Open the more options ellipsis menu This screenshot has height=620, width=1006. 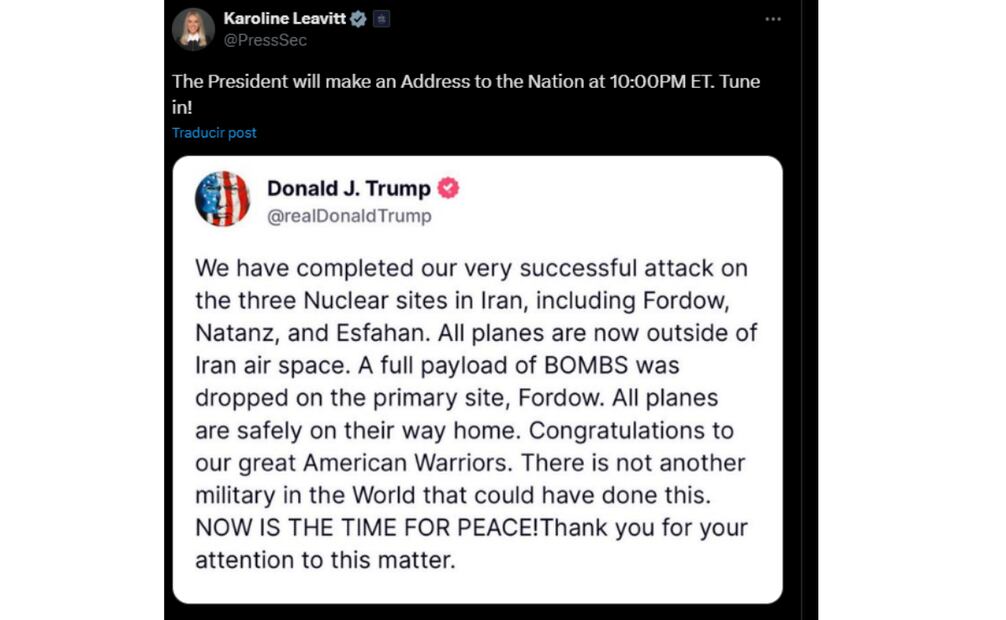pos(772,19)
